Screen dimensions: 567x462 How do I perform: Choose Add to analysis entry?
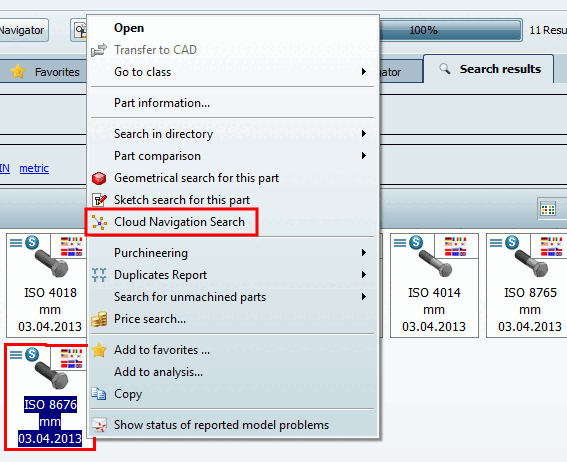point(232,372)
